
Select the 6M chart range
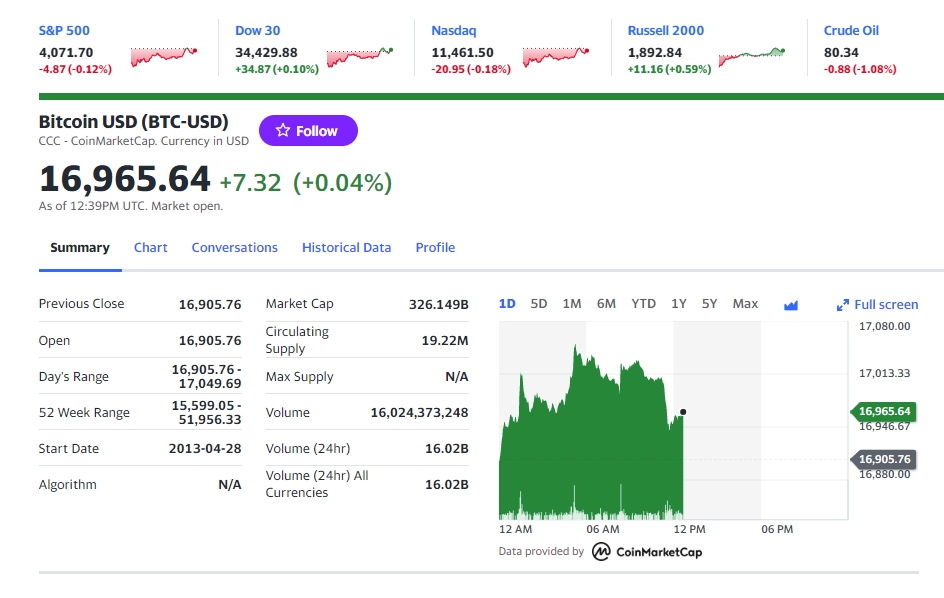(x=606, y=304)
